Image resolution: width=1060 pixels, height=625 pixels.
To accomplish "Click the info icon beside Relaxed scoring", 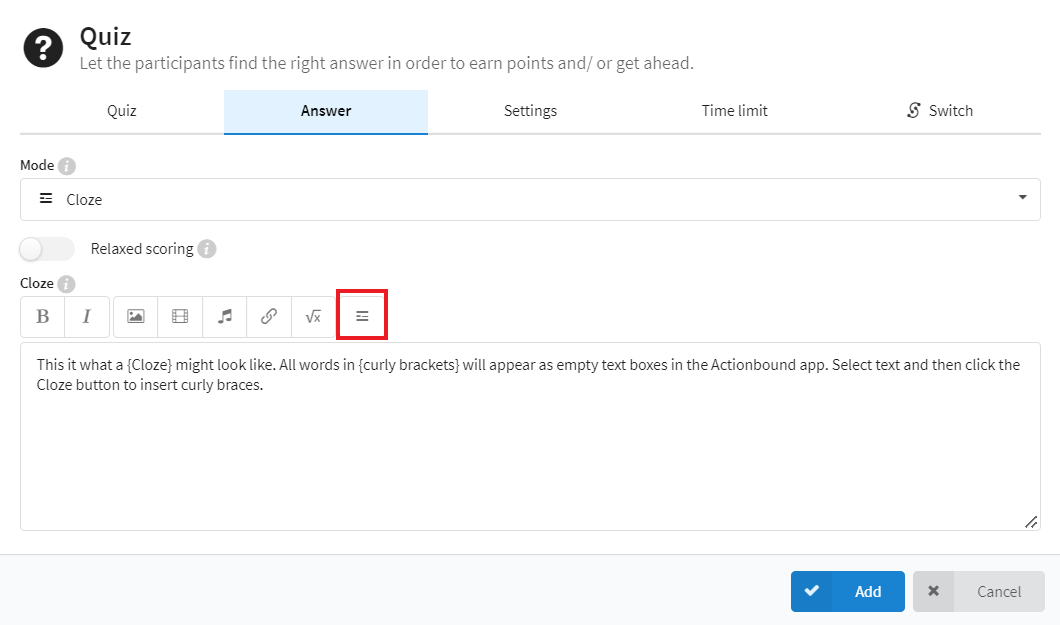I will 207,249.
